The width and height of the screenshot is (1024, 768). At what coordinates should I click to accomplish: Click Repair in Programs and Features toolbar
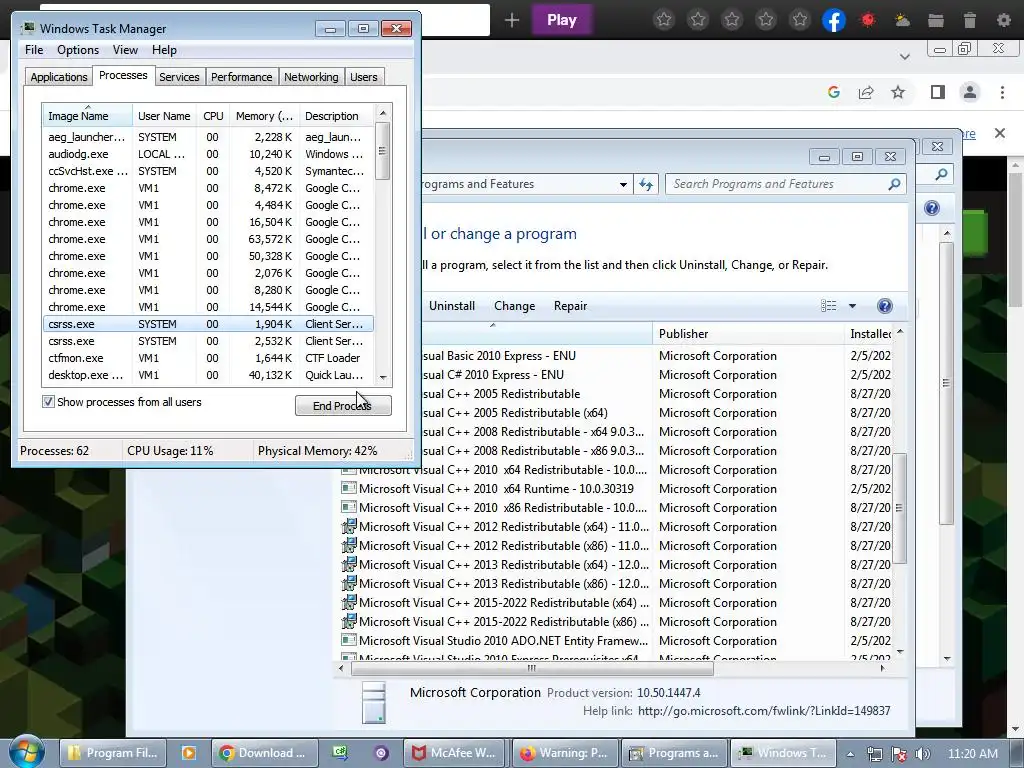(x=570, y=306)
